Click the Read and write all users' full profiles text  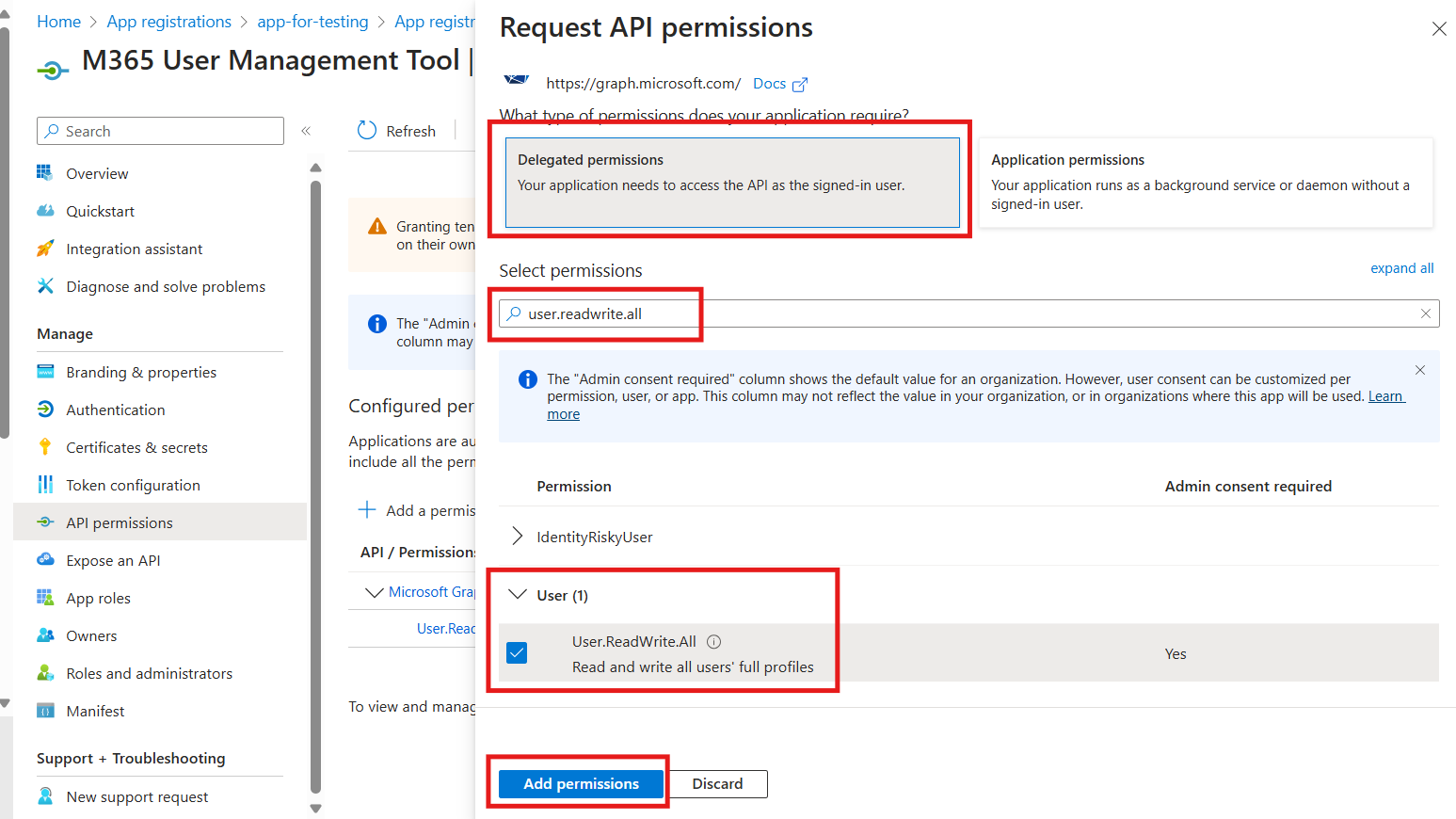[x=693, y=666]
